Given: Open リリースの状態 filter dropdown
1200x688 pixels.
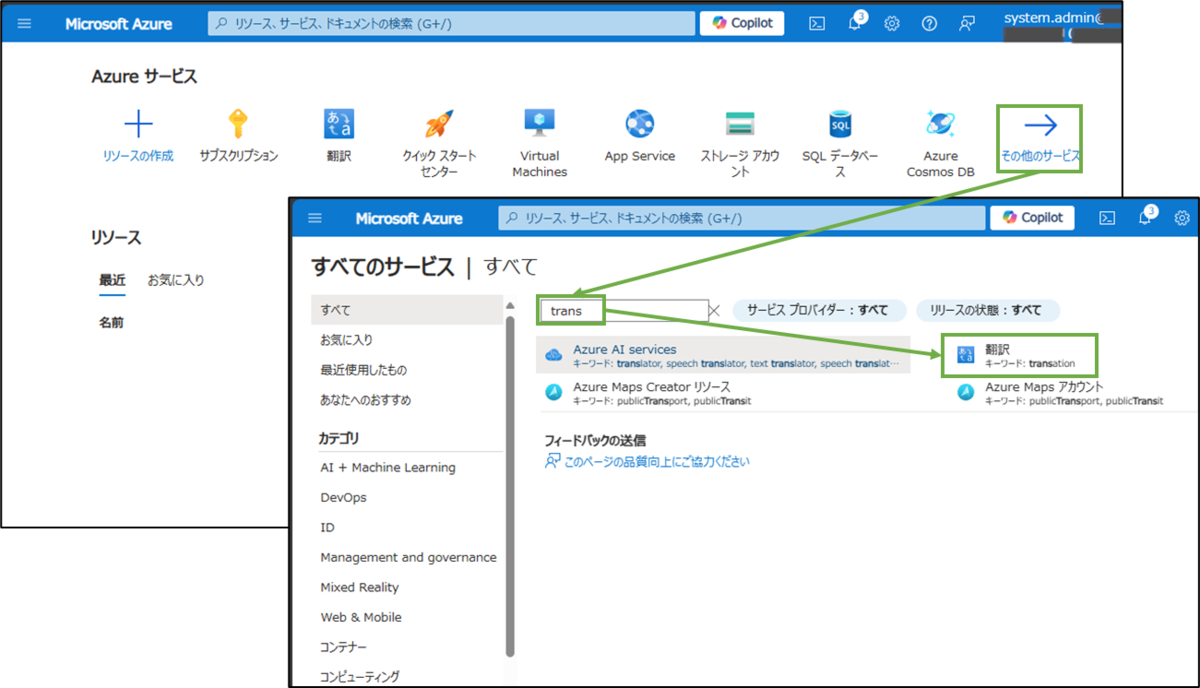Looking at the screenshot, I should pyautogui.click(x=986, y=311).
